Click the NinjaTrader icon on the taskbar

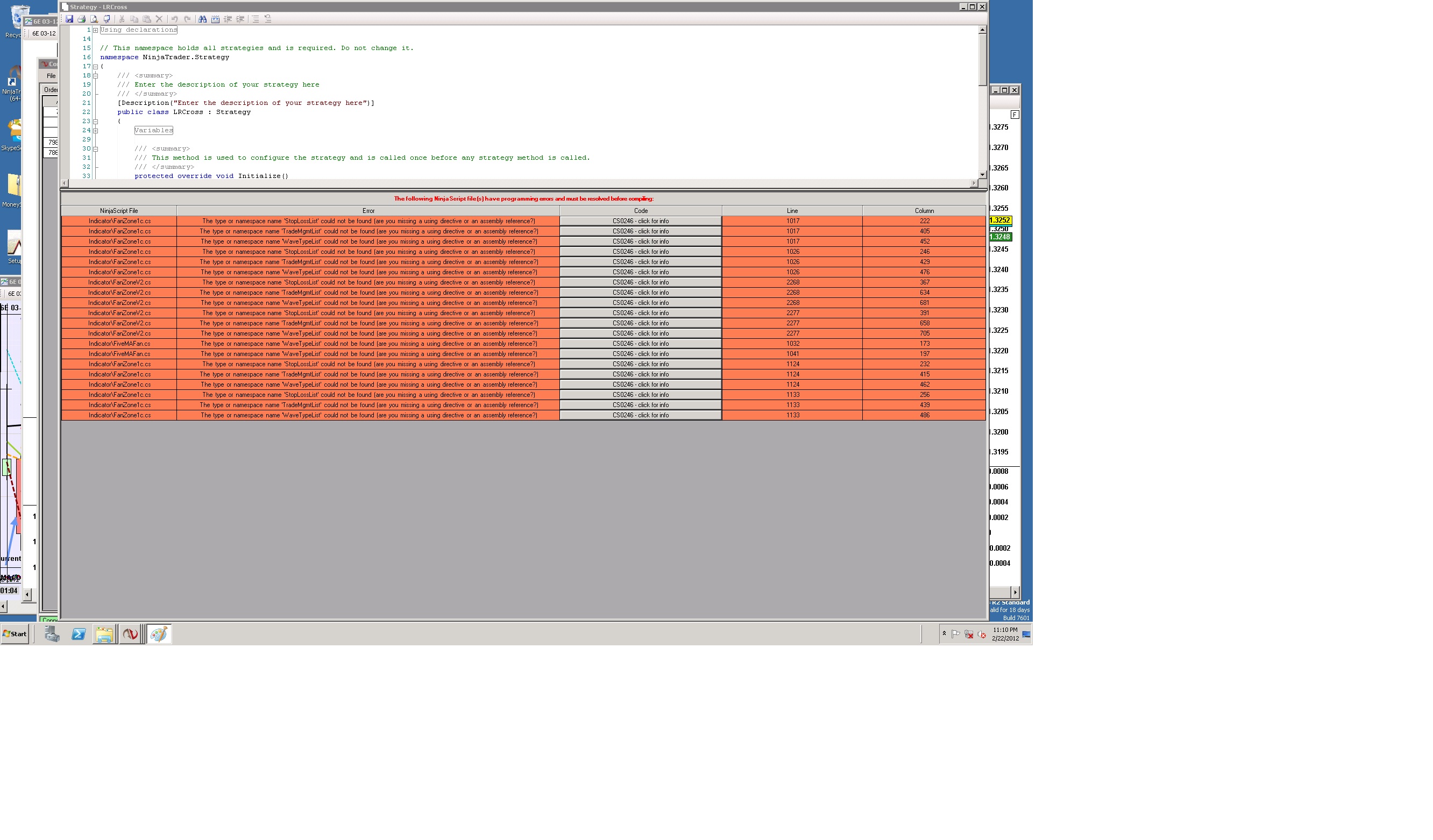pyautogui.click(x=130, y=633)
